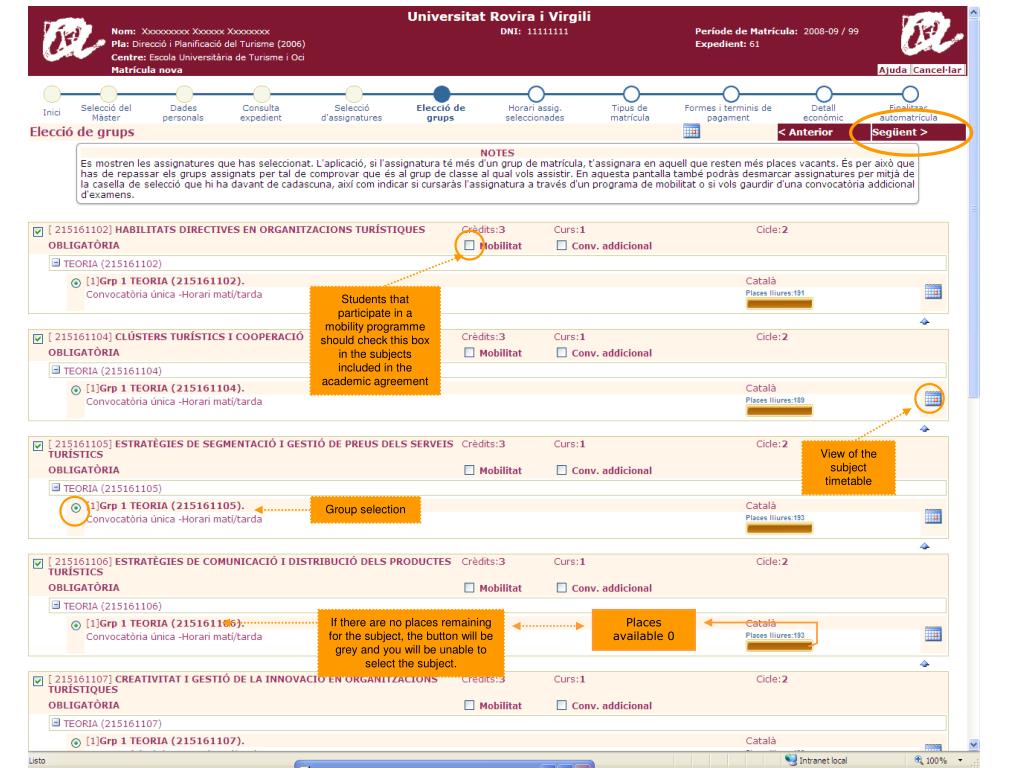Collapse TEORIA (215161107) section

(56, 722)
